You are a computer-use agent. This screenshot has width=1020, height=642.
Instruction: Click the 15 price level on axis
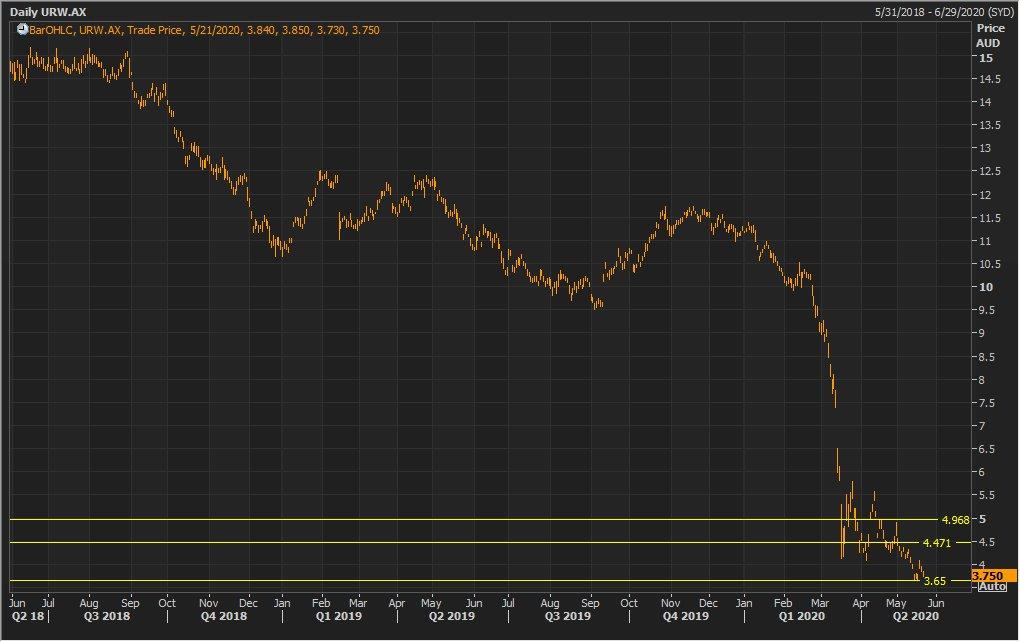coord(983,56)
